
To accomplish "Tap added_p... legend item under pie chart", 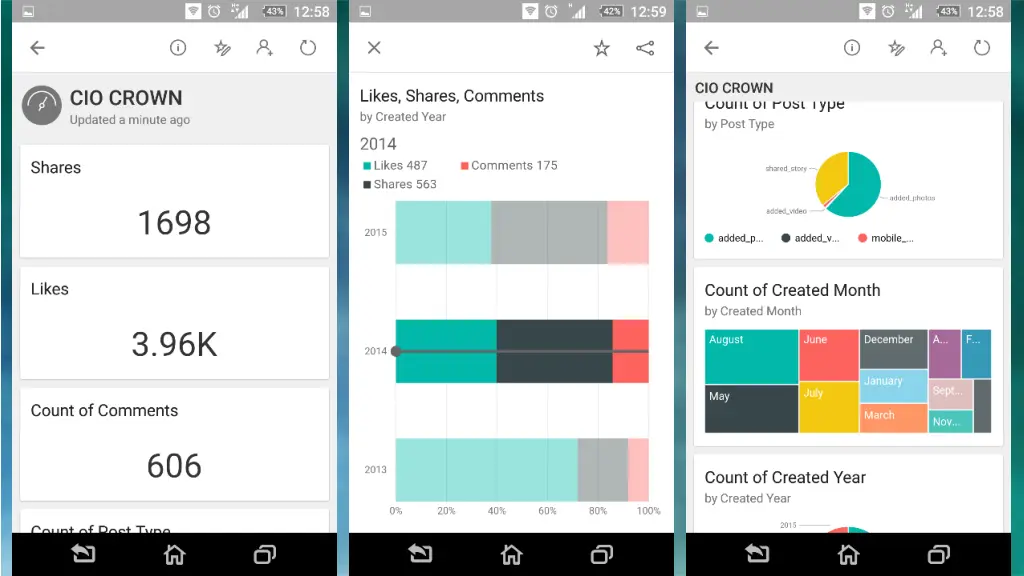I will (734, 238).
